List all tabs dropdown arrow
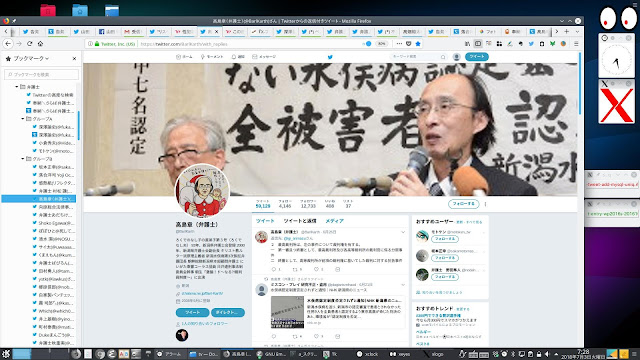The image size is (640, 360). tap(577, 31)
